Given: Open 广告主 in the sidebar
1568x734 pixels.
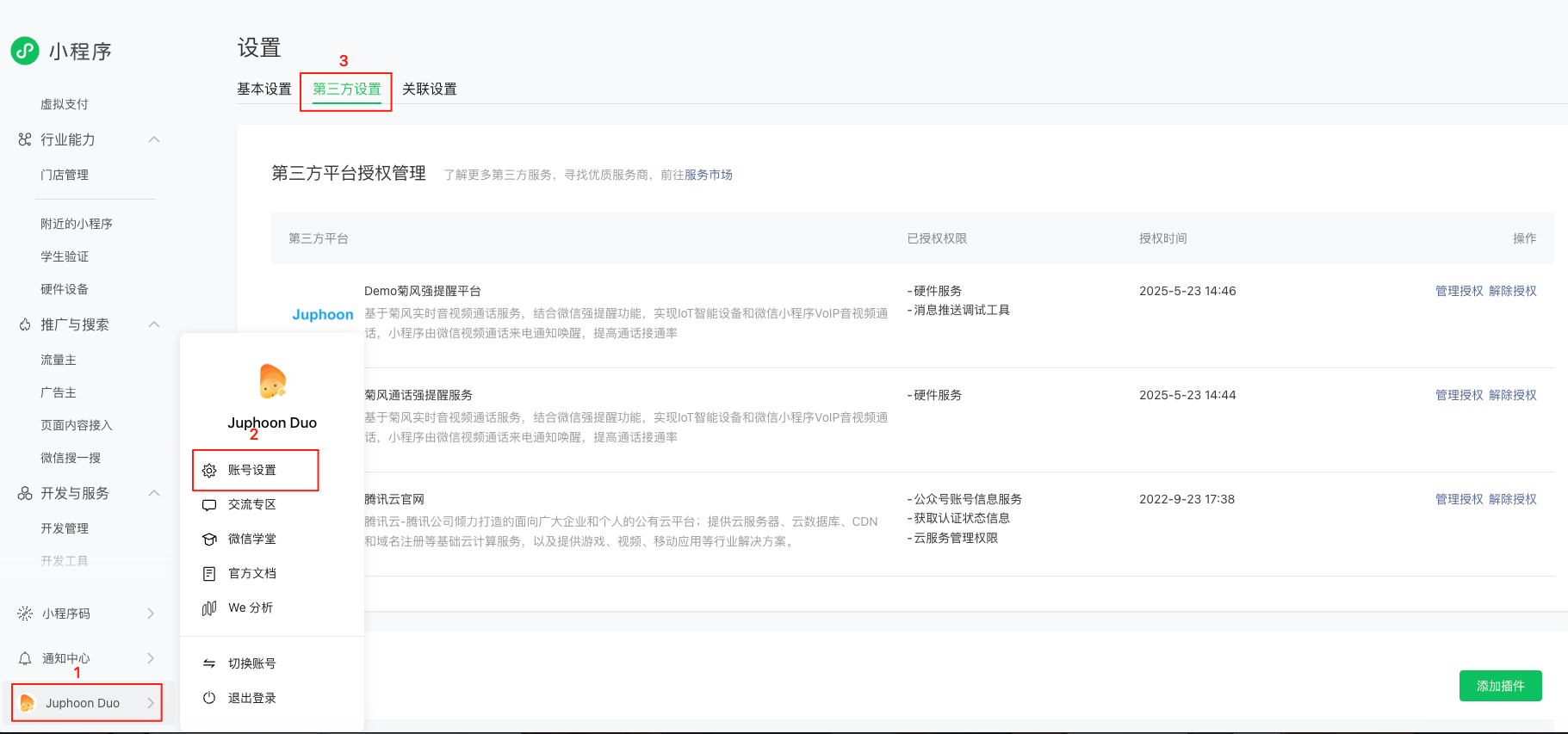Looking at the screenshot, I should 59,392.
